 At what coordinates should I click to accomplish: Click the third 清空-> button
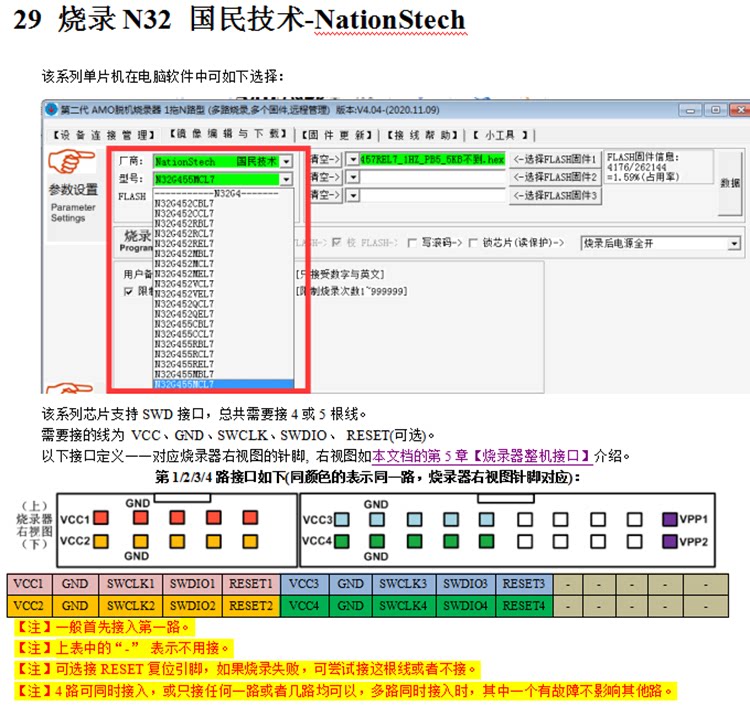(x=325, y=195)
